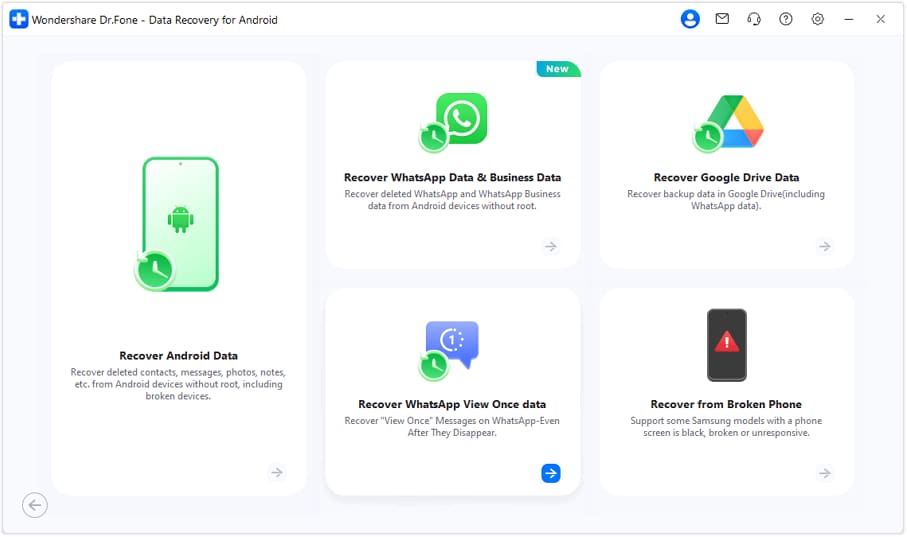Select Recover WhatsApp View Once data title

pos(452,404)
